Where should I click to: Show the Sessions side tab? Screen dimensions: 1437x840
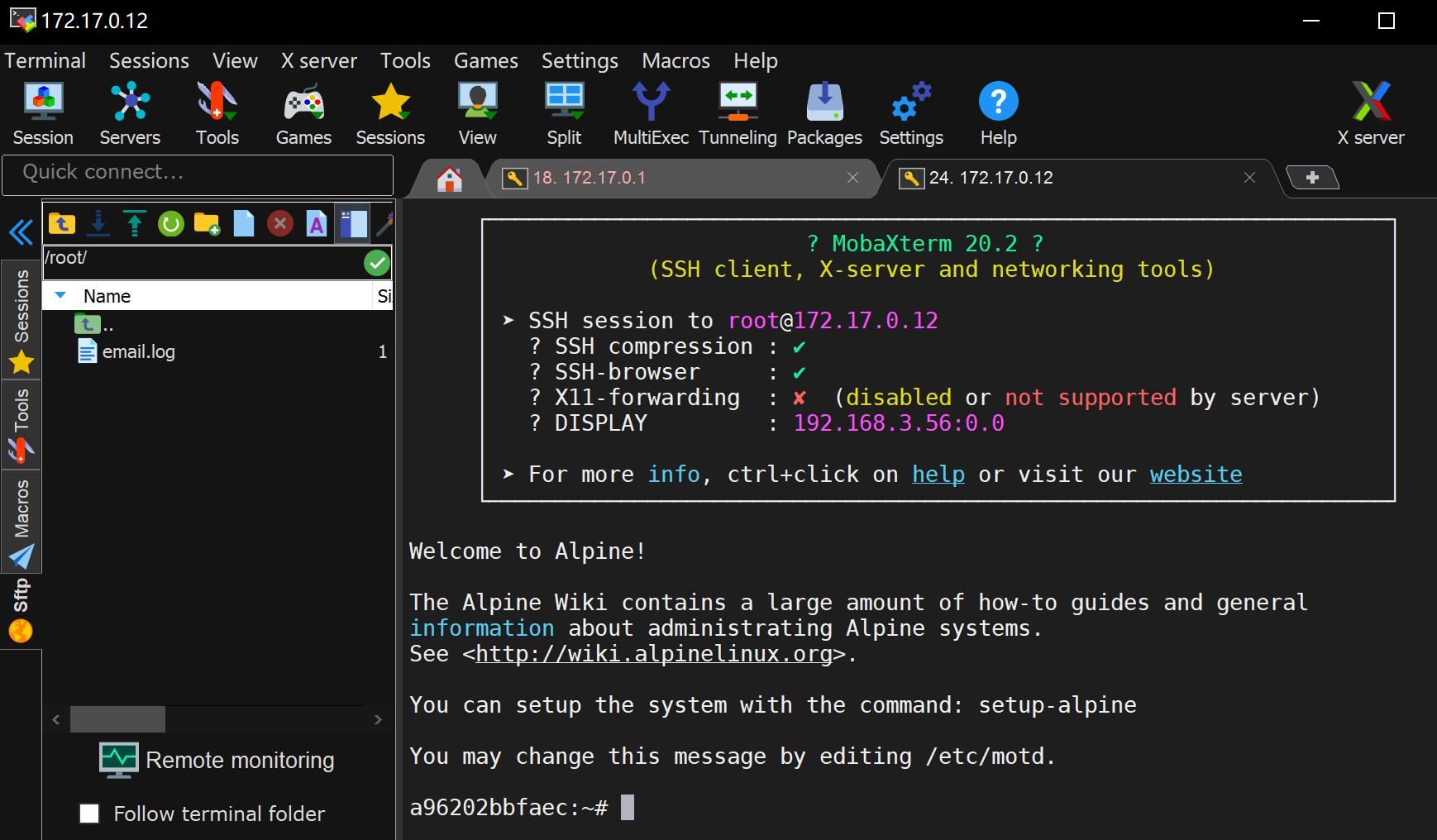click(21, 319)
